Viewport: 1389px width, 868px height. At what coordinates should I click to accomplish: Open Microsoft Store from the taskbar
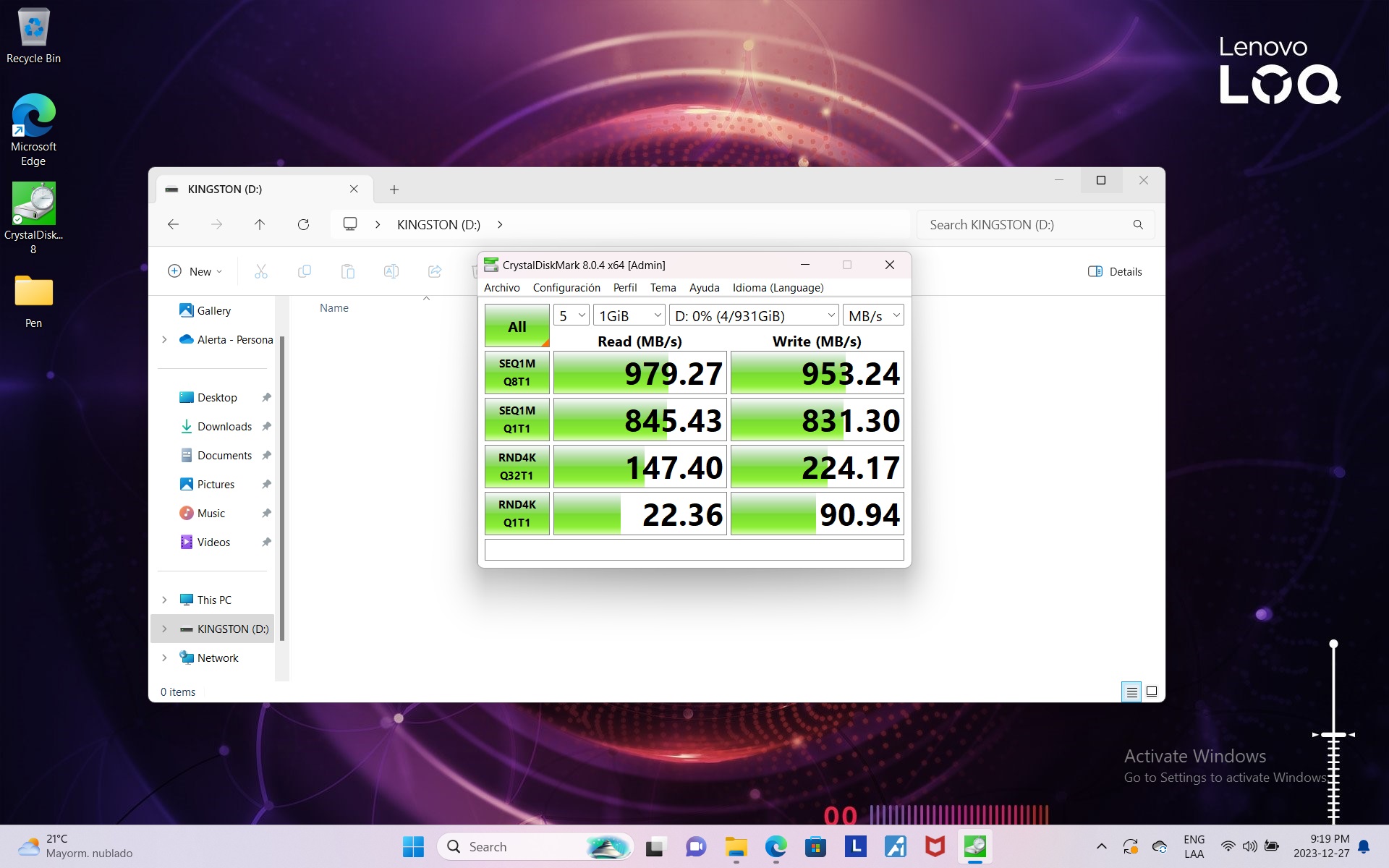pos(815,846)
